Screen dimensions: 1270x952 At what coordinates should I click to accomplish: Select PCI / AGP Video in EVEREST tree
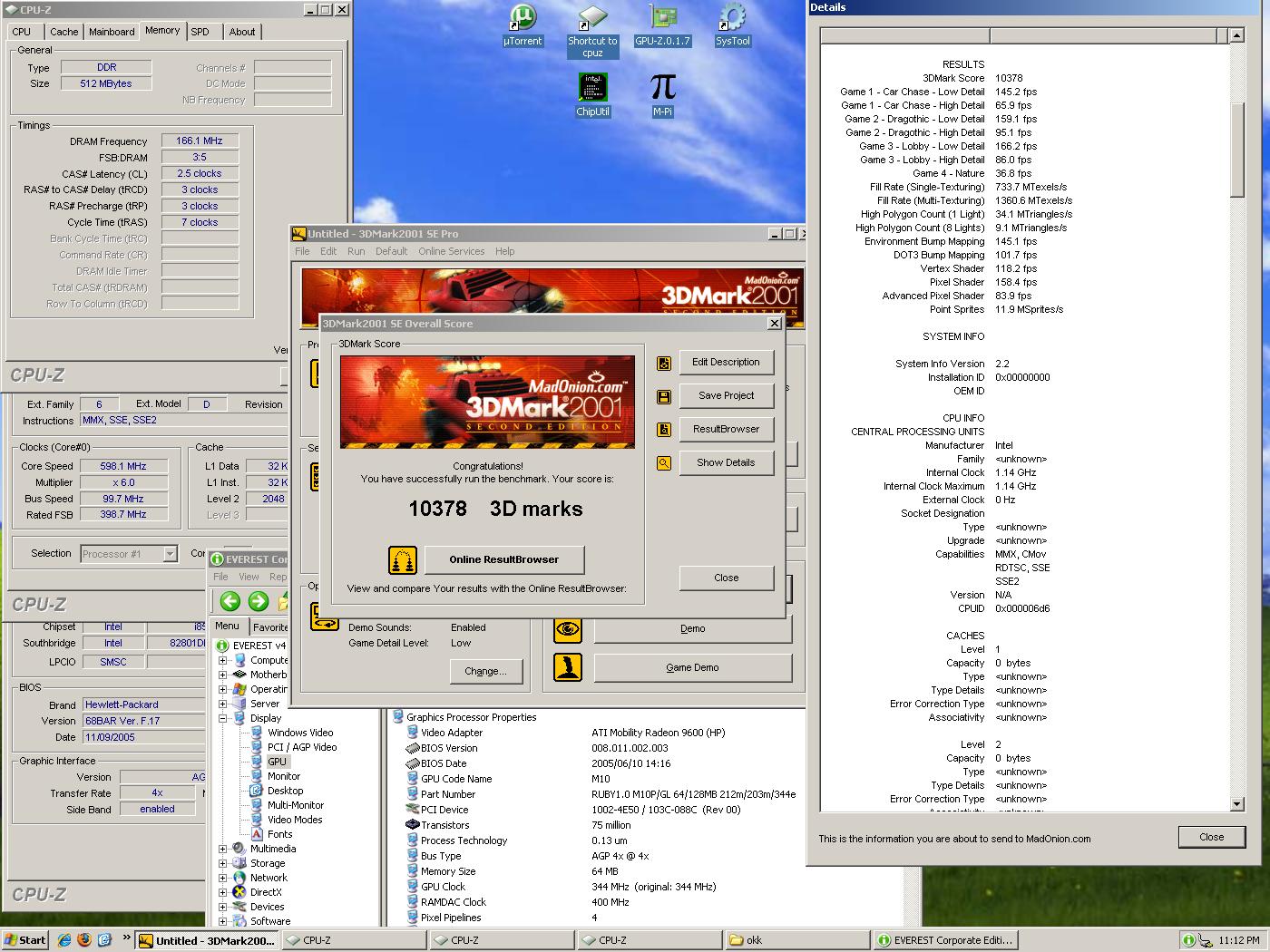(302, 747)
